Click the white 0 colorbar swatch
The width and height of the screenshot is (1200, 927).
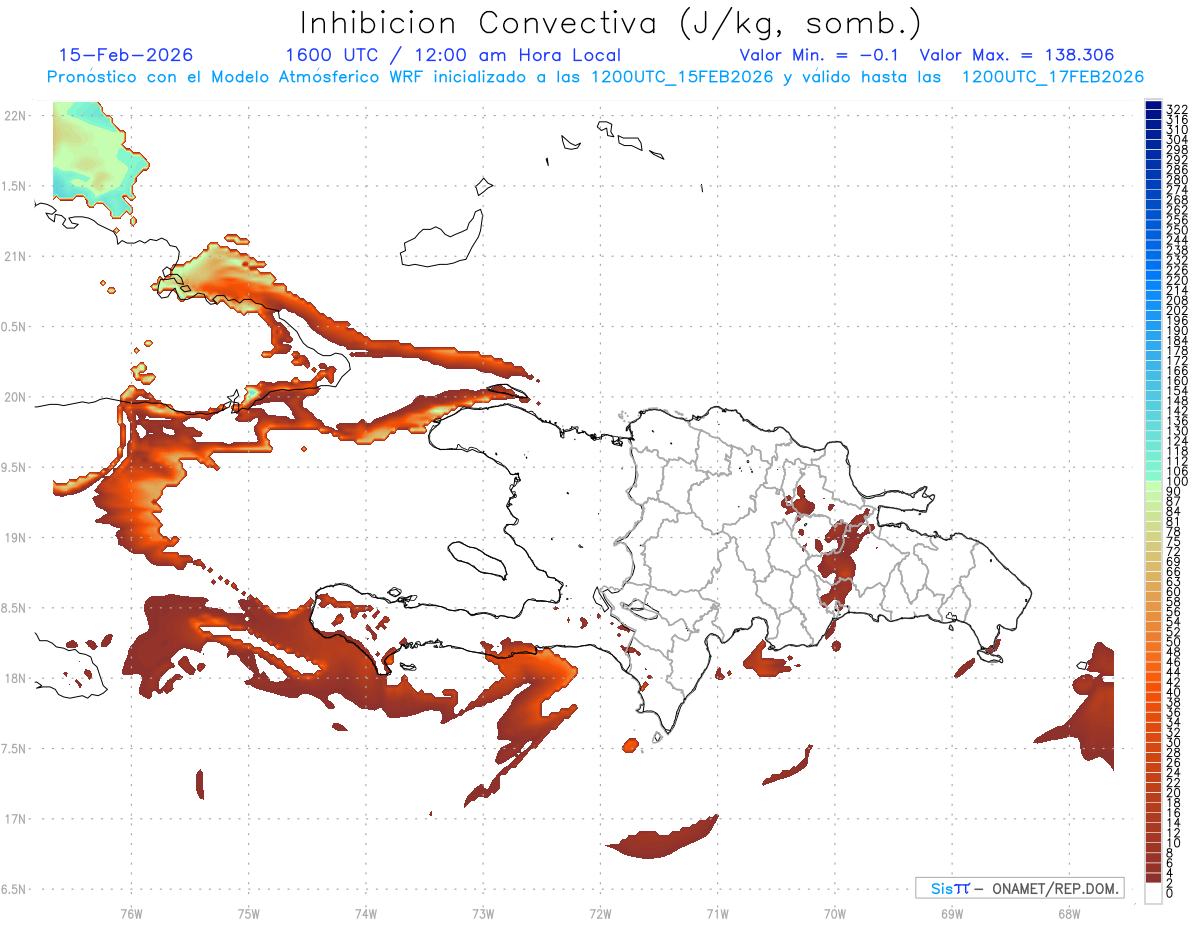coord(1153,893)
